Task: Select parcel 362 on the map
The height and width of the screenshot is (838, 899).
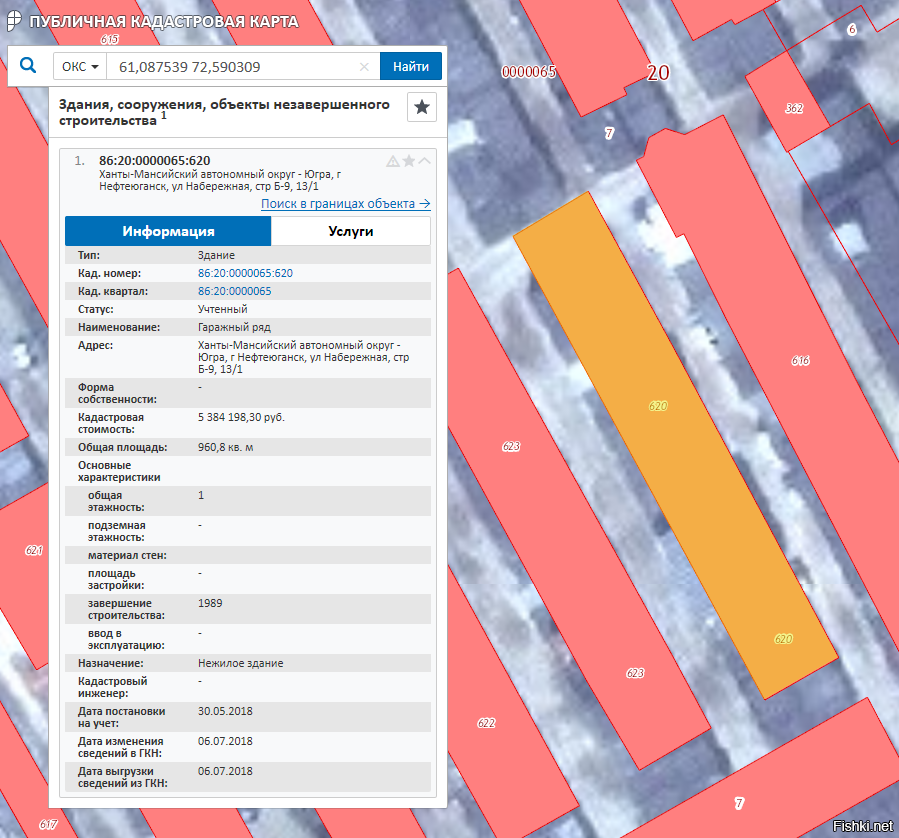Action: tap(794, 108)
